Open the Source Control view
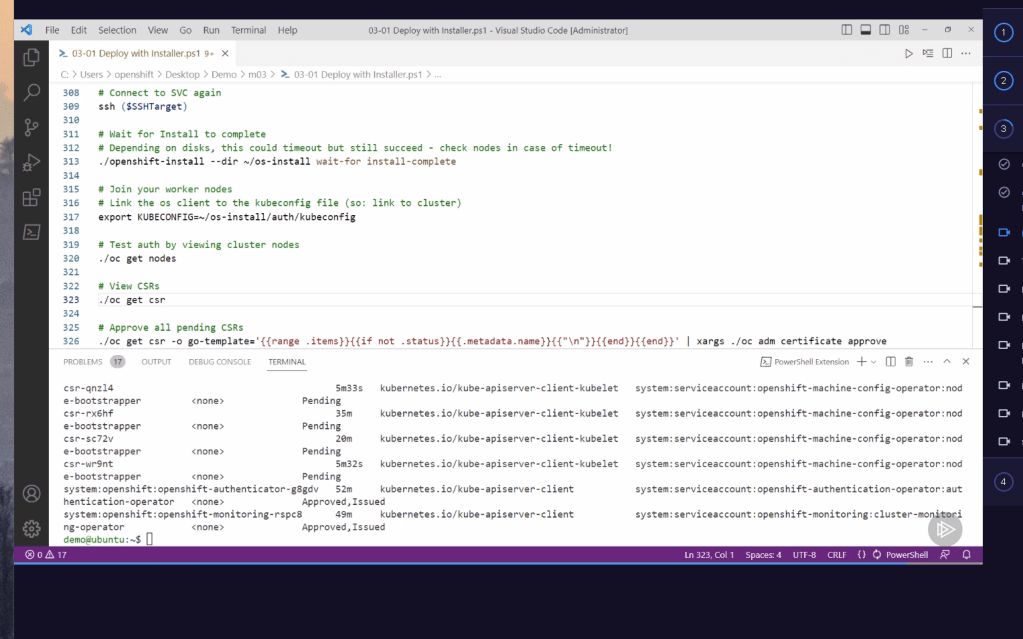1023x639 pixels. pos(31,127)
